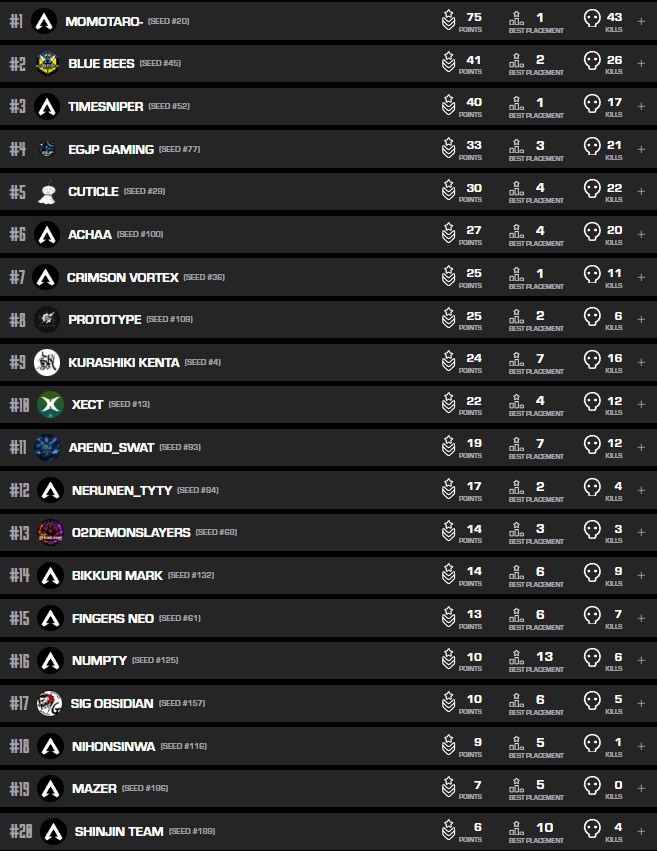Image resolution: width=657 pixels, height=851 pixels.
Task: Open the Nerunen_Tyty team name link
Action: 121,490
